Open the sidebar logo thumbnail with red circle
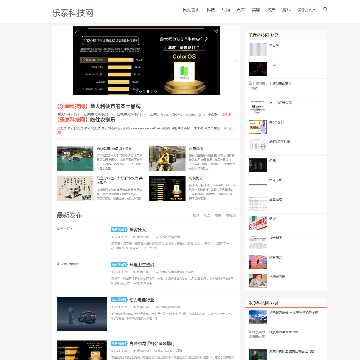Viewport: 360px width, 360px height. [258, 107]
